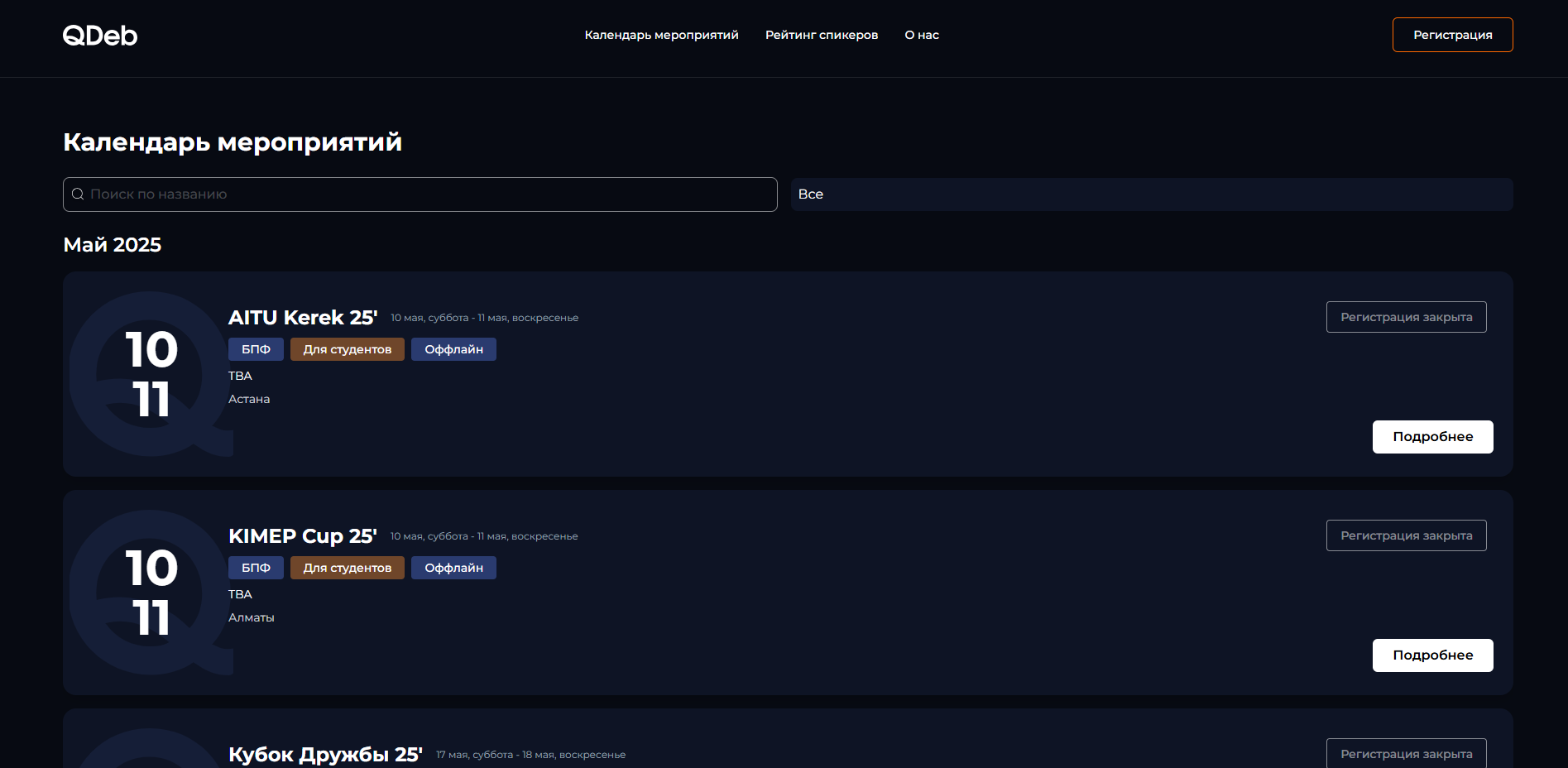Click Оффлайн tag on AITU Kerek 25'
The image size is (1568, 768).
pos(453,349)
